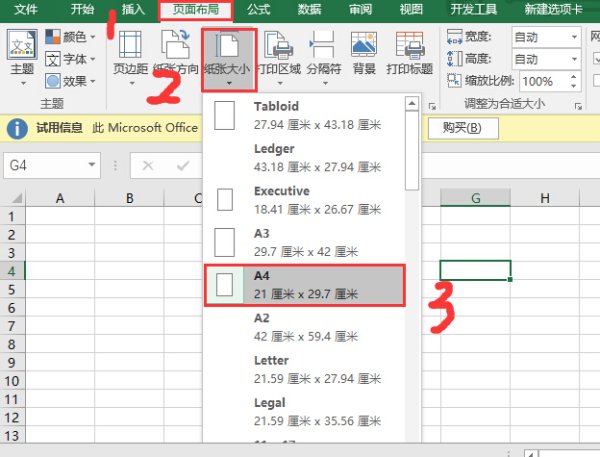The width and height of the screenshot is (600, 457).
Task: Click cell G4
Action: (x=476, y=271)
